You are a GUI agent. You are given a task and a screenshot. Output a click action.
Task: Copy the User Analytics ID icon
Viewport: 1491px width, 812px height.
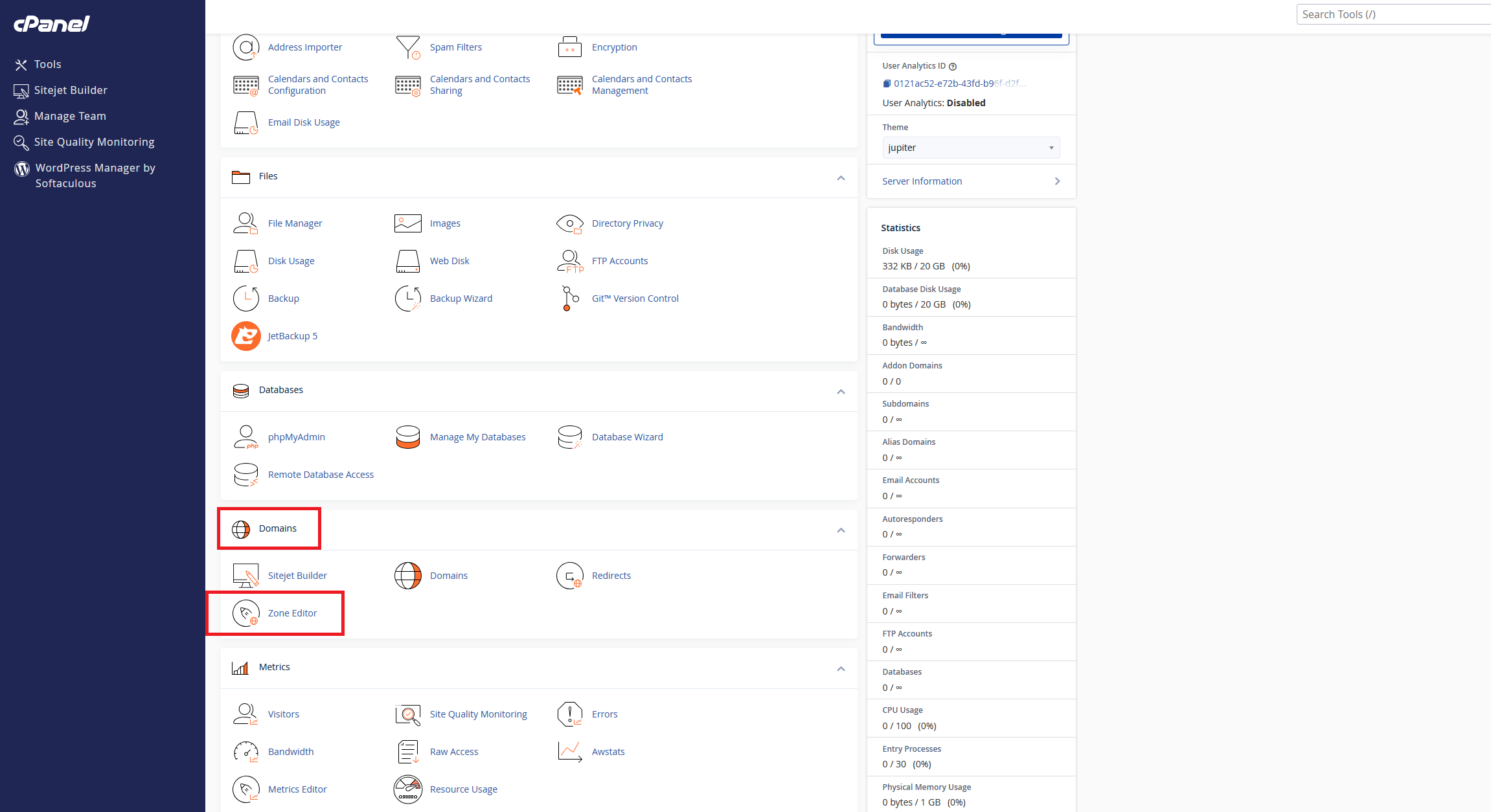pyautogui.click(x=887, y=84)
